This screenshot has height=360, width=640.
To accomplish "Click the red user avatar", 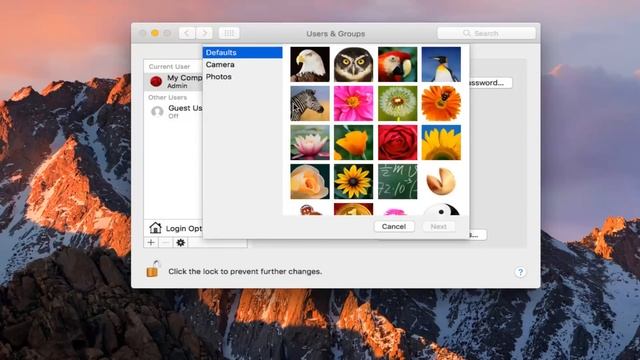I will 156,82.
